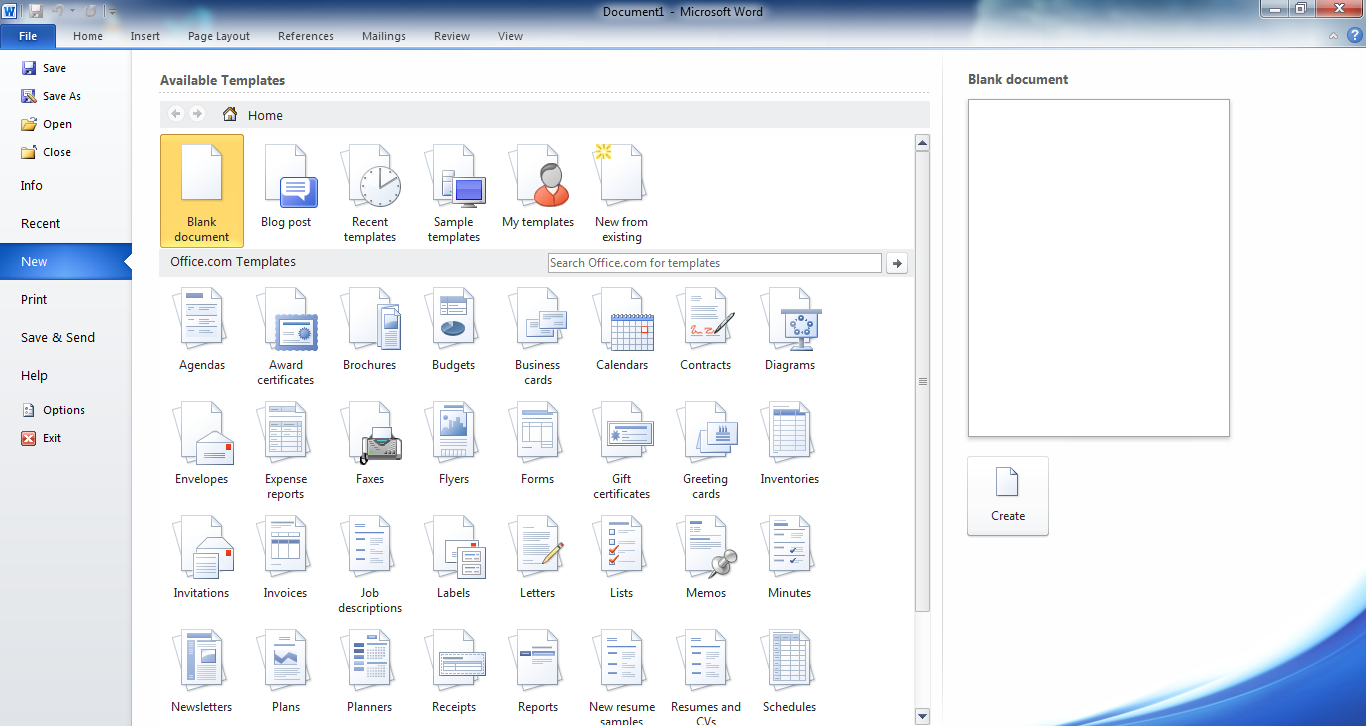Screen dimensions: 1366x726
Task: Open the Reports template category
Action: coord(538,672)
